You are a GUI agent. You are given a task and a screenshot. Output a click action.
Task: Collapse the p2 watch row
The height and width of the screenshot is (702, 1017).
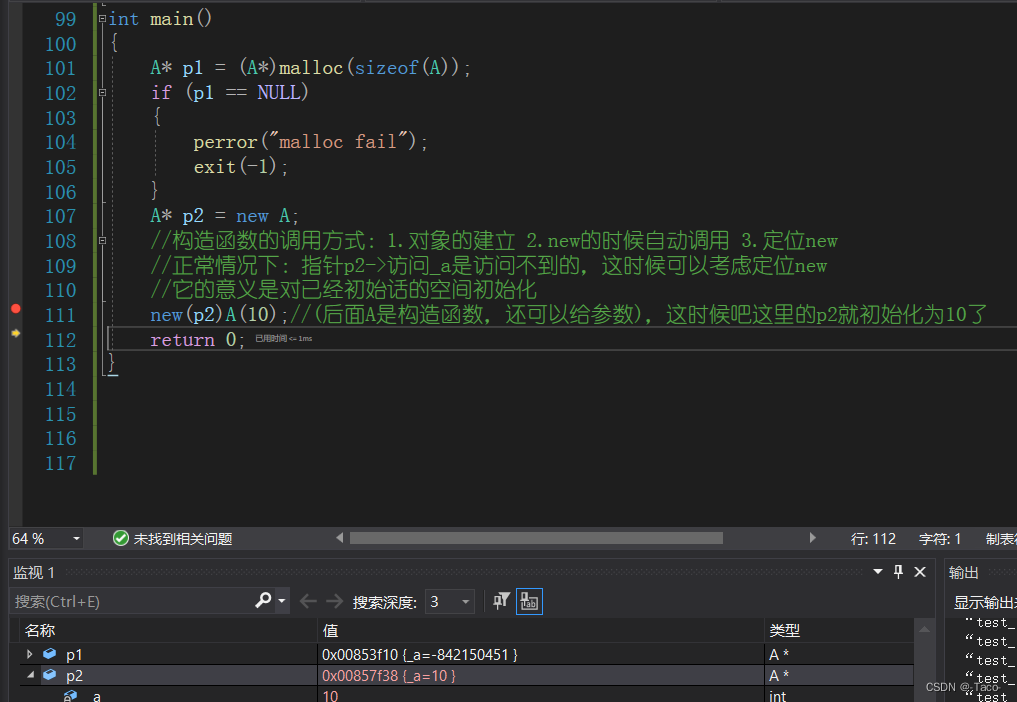30,675
